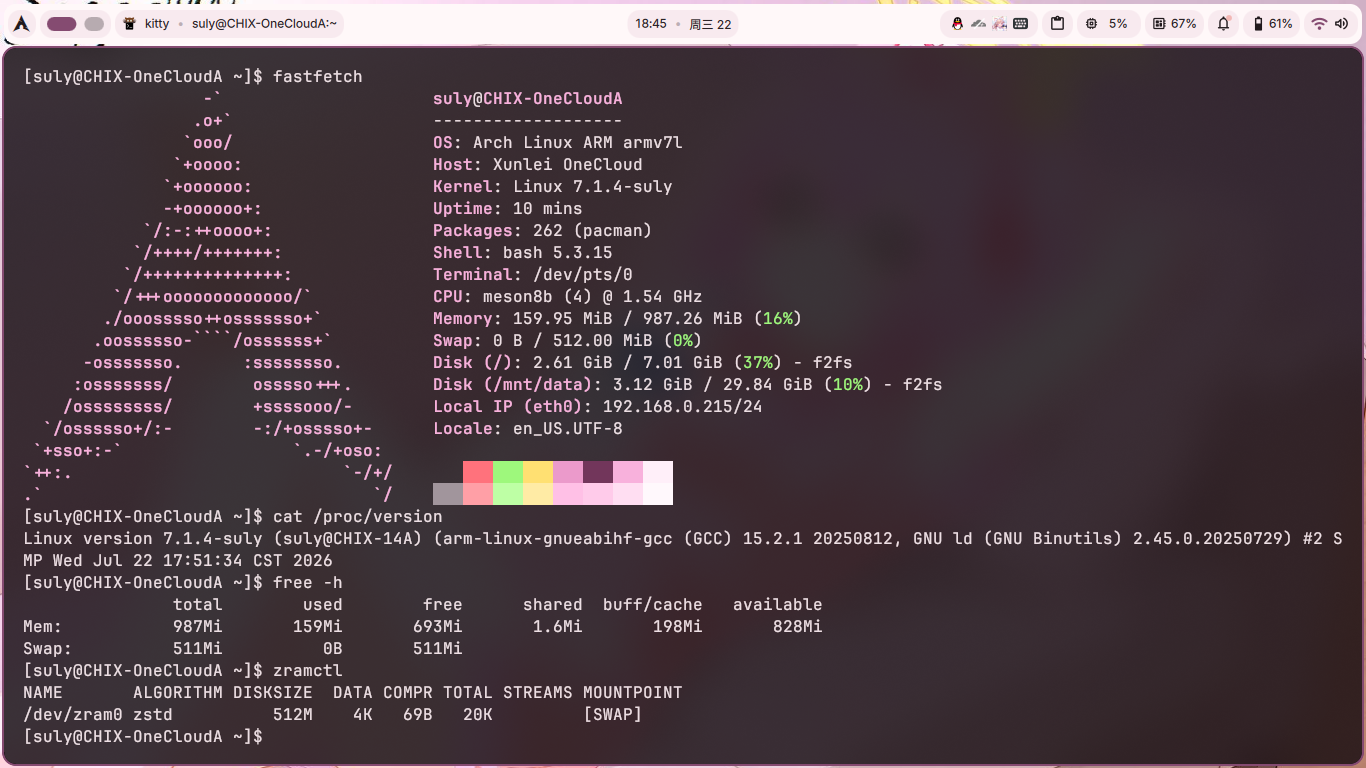Click the CPU usage 5% readout
This screenshot has height=768, width=1366.
[x=1118, y=24]
